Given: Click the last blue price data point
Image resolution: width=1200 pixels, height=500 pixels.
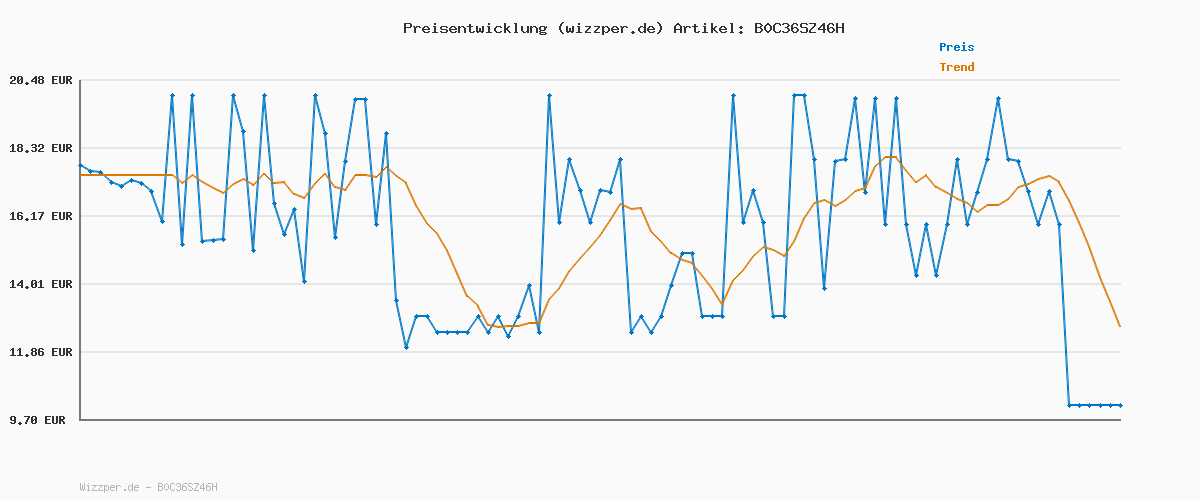Looking at the screenshot, I should (x=1120, y=405).
